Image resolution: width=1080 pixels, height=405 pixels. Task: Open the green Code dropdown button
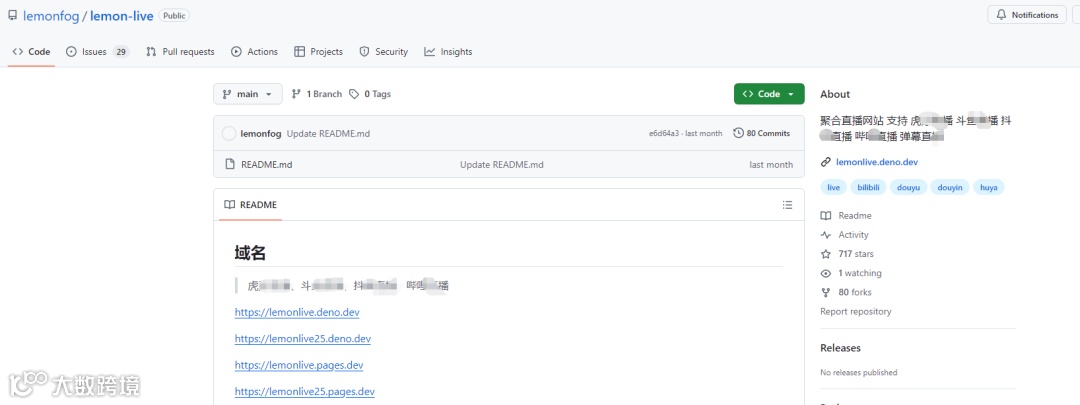[x=769, y=94]
